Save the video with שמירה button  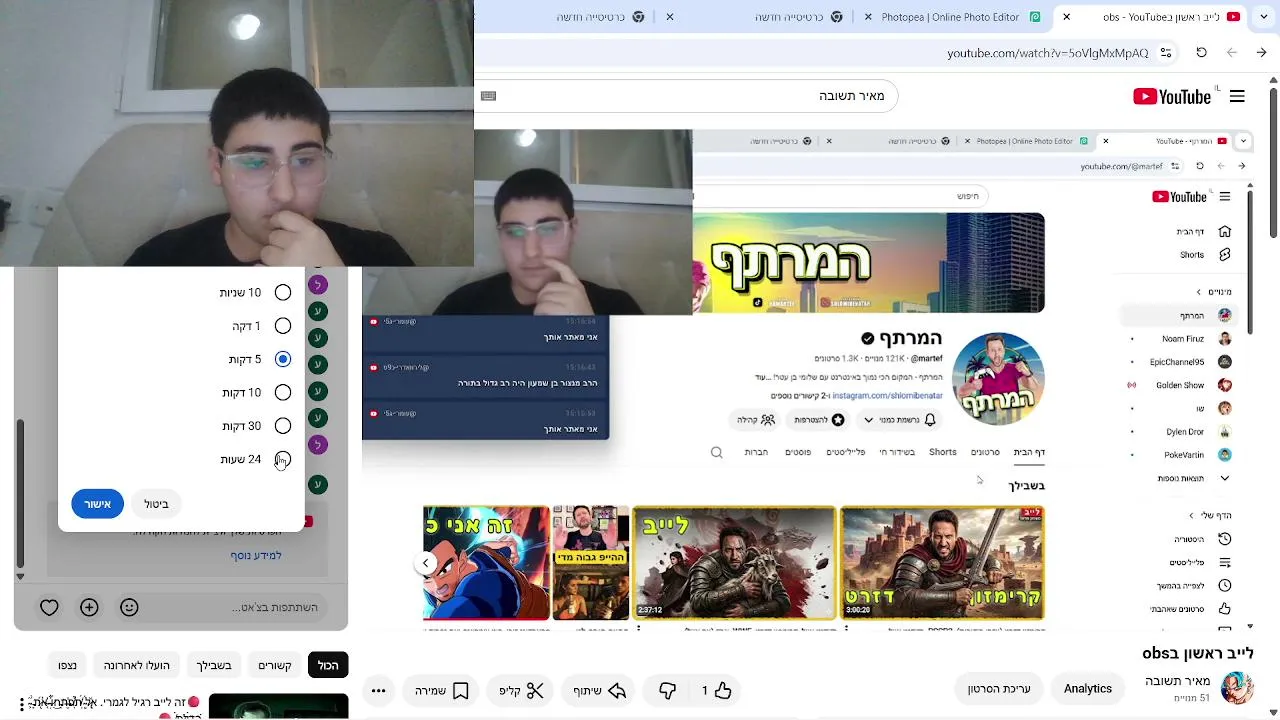pos(441,690)
